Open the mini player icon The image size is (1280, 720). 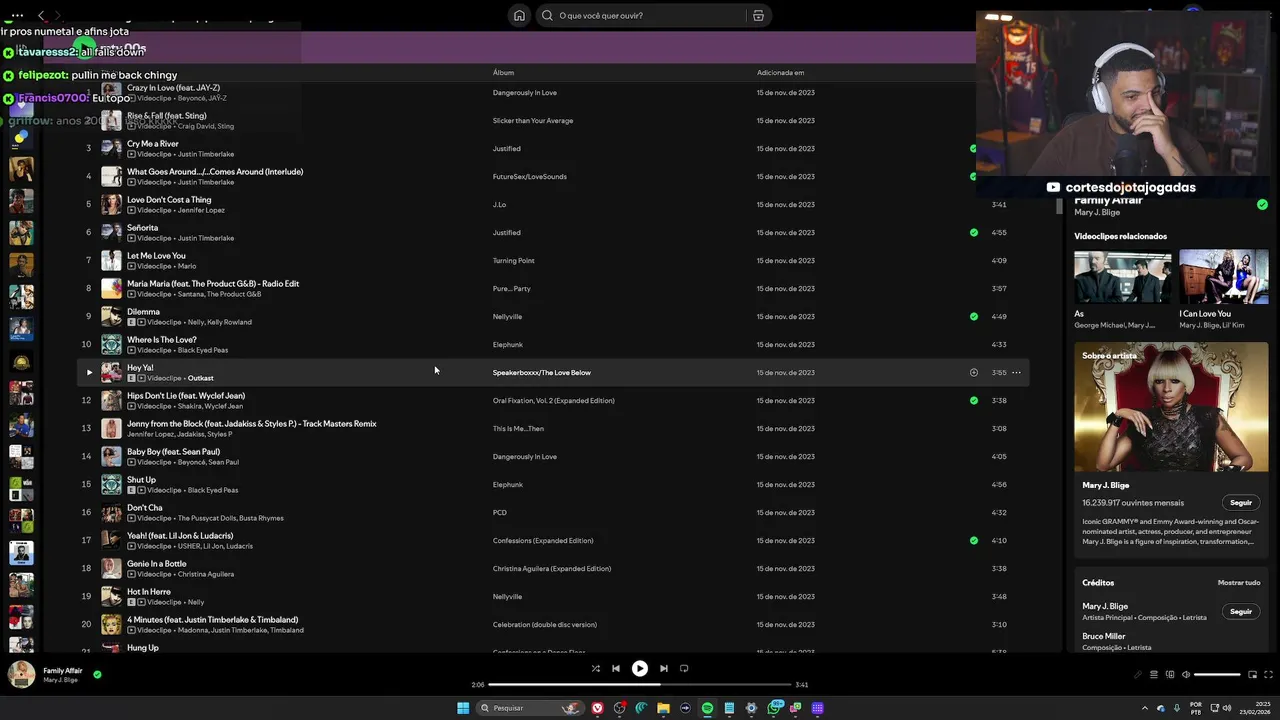click(1252, 674)
